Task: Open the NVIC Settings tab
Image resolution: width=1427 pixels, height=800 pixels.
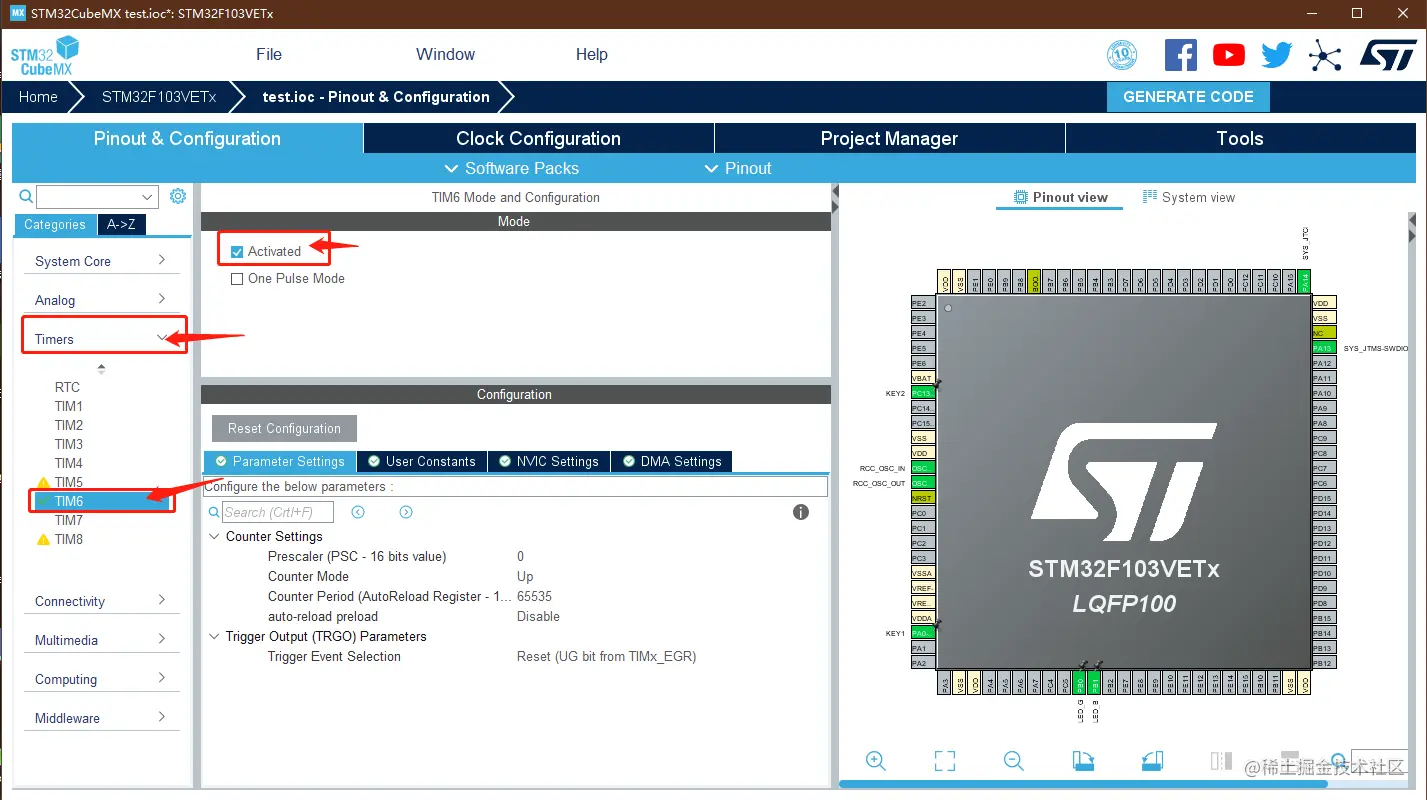Action: (x=548, y=461)
